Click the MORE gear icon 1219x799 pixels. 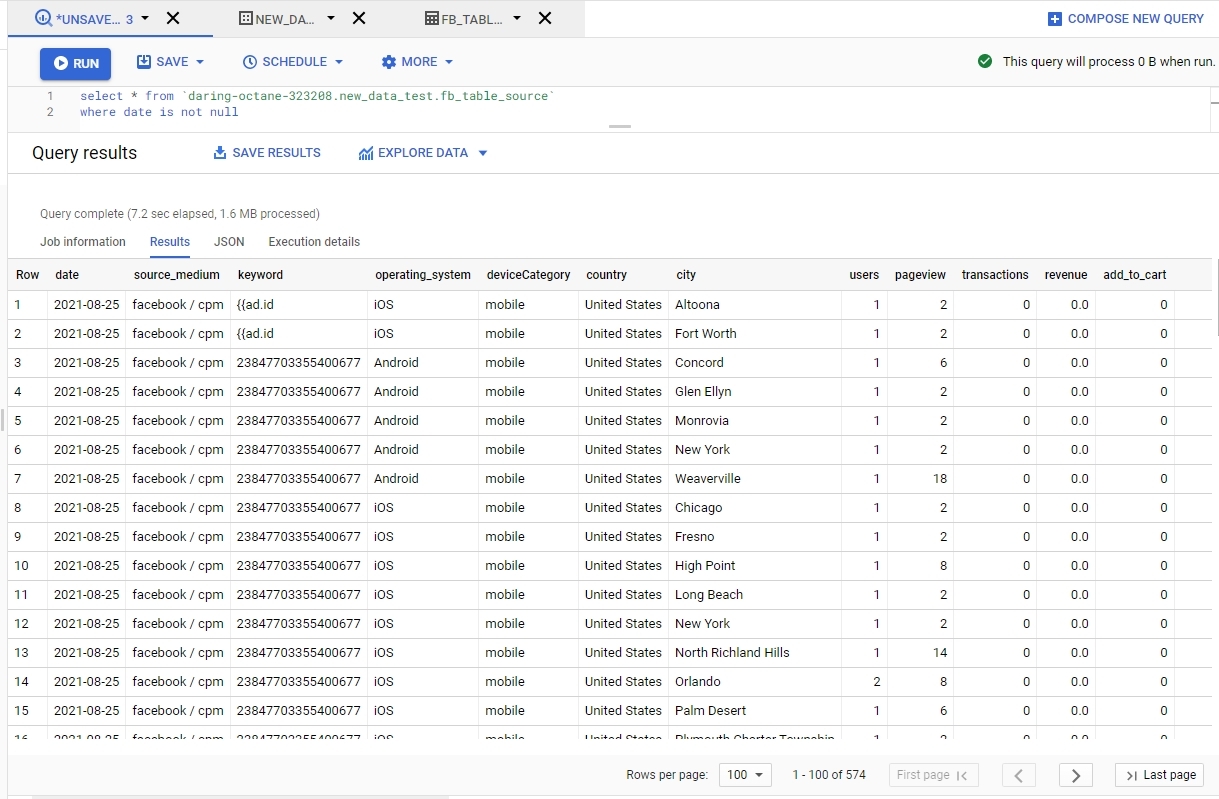pyautogui.click(x=389, y=62)
